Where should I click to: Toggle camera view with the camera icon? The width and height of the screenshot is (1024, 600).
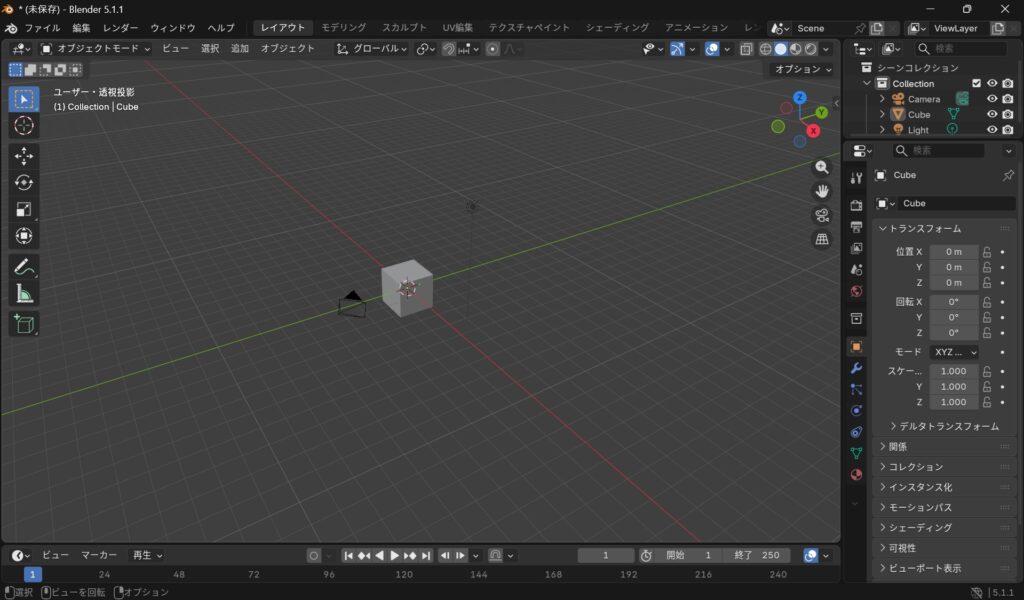point(822,215)
